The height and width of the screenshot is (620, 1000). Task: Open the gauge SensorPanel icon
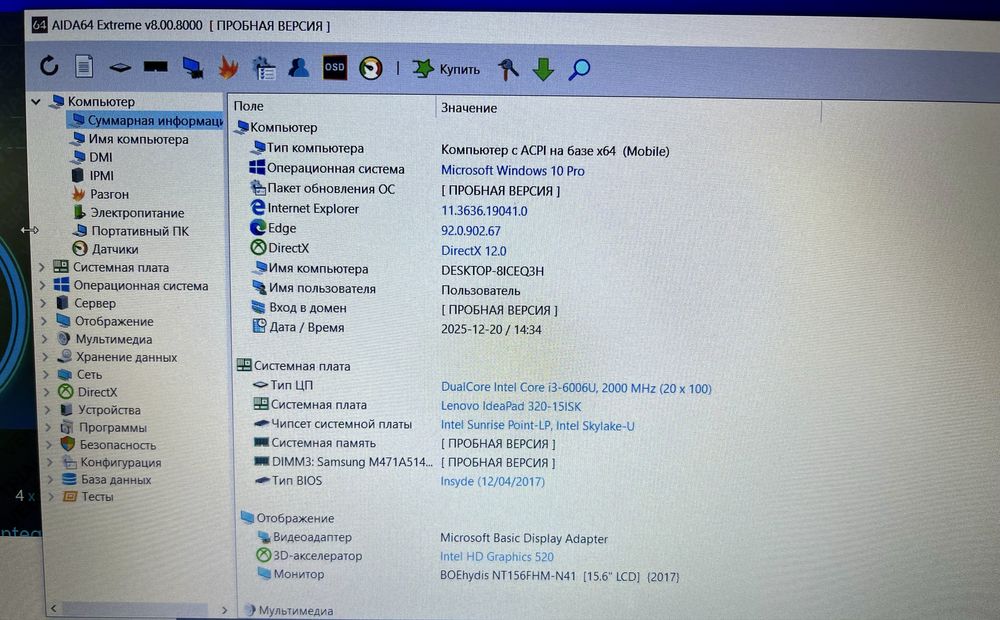371,68
